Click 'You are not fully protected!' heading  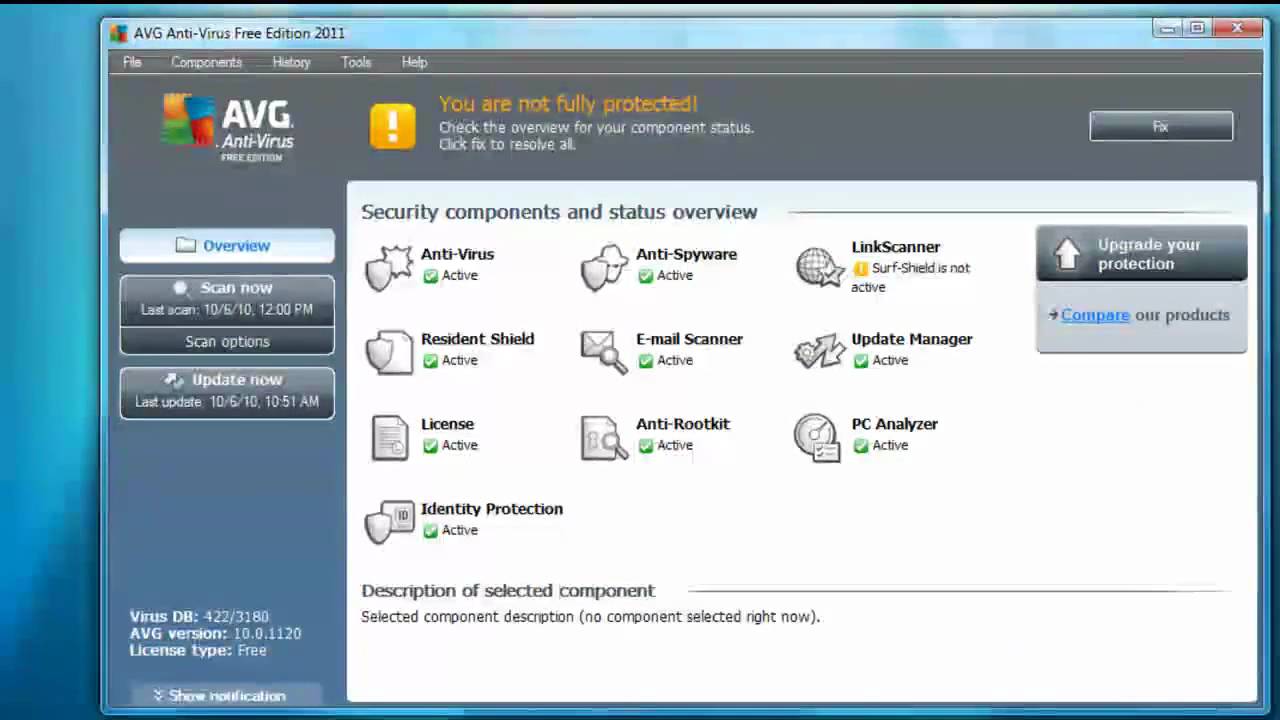tap(568, 104)
